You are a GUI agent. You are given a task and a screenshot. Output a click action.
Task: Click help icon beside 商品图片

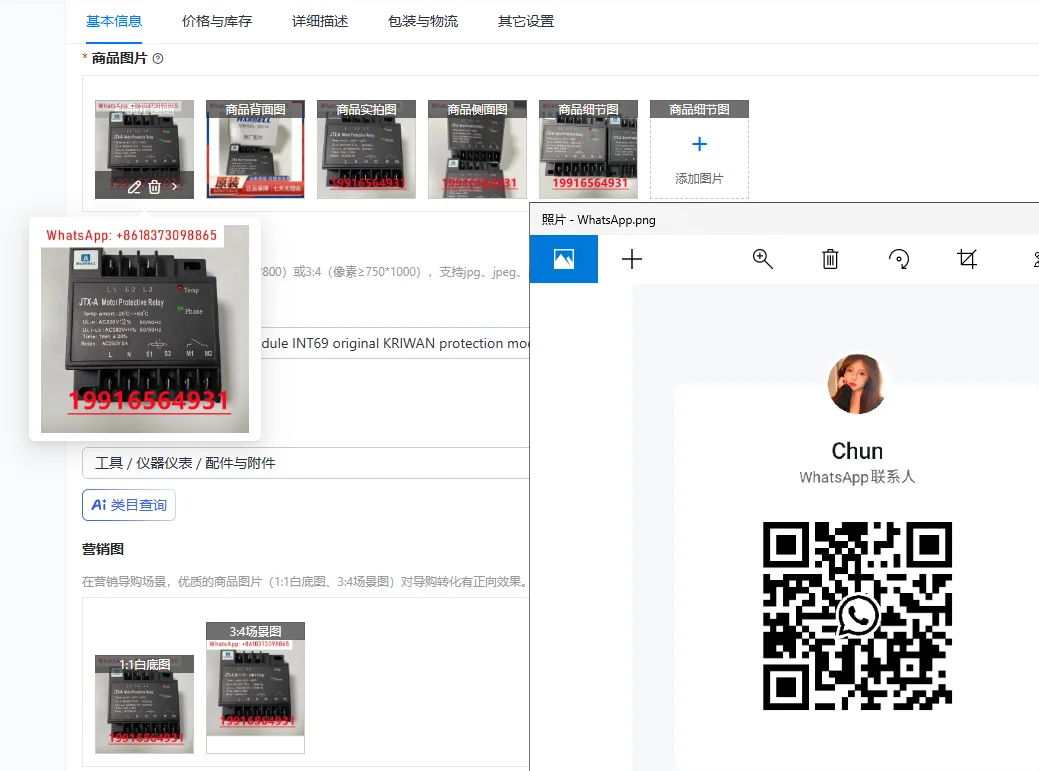(158, 58)
